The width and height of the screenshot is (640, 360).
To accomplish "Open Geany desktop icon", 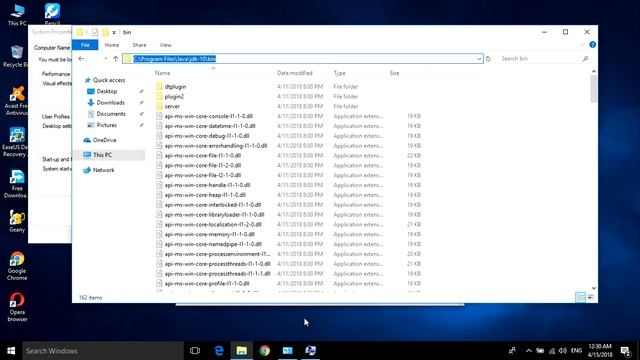I will tap(17, 222).
